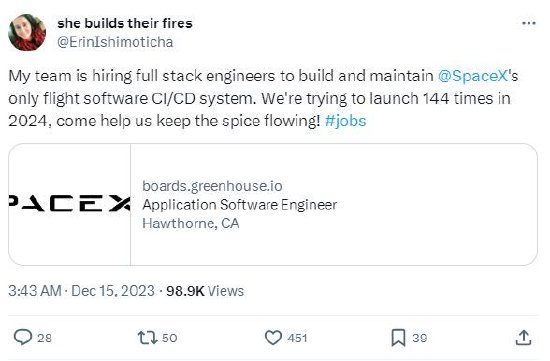Image resolution: width=550 pixels, height=361 pixels.
Task: Open the three-dot more options menu
Action: [x=529, y=23]
